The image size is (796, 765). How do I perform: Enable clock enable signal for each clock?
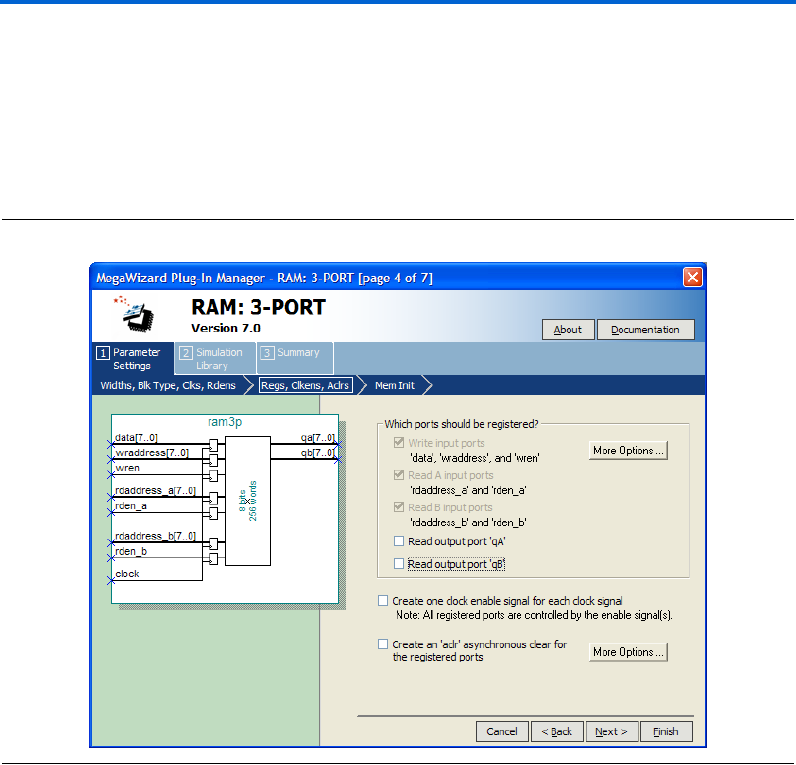click(x=383, y=601)
